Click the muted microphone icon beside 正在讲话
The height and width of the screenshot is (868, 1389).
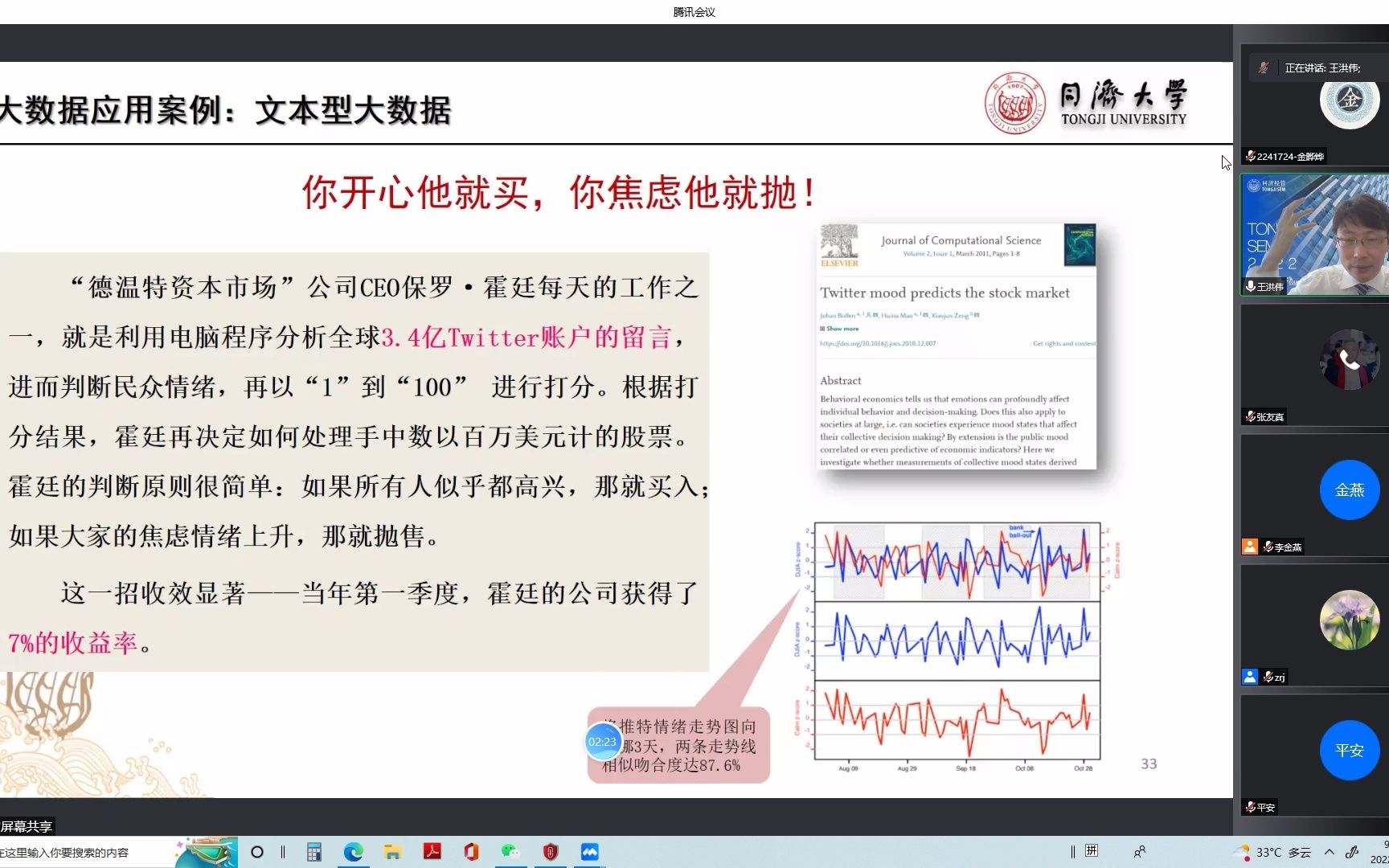pyautogui.click(x=1264, y=68)
